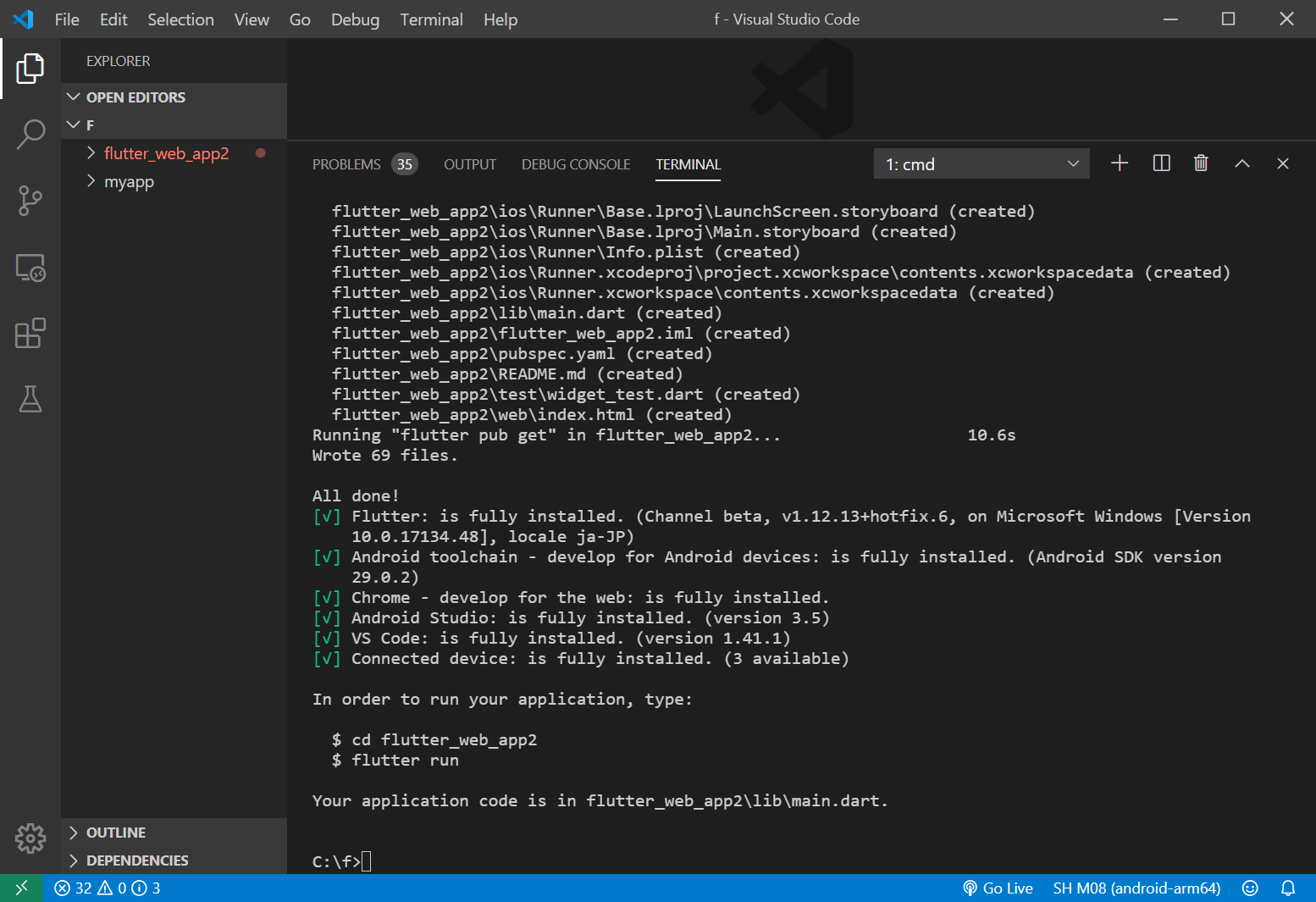
Task: Click the 'cd flutter_web_app2' command text
Action: [444, 739]
